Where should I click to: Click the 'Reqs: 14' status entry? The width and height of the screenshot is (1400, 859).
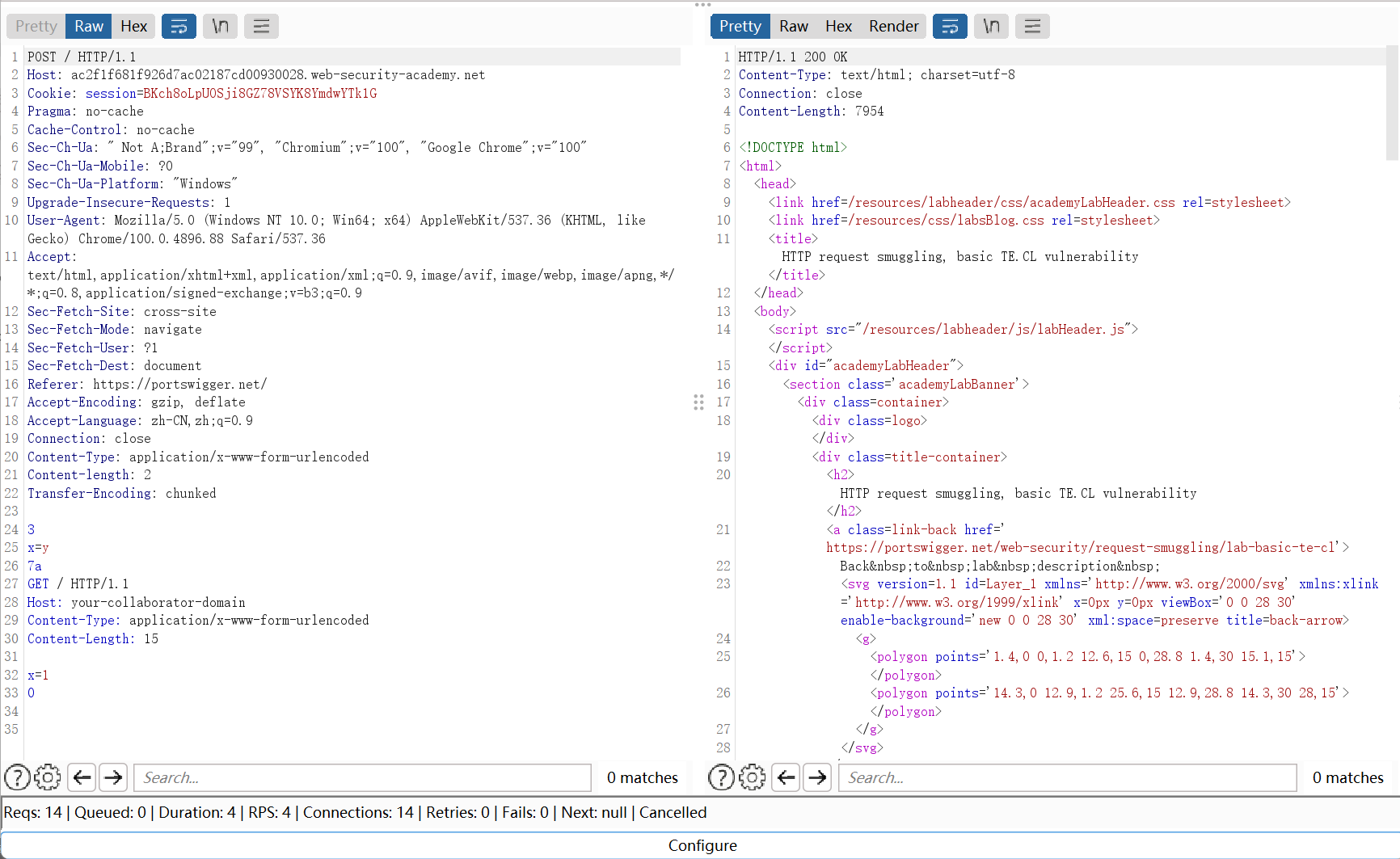(x=33, y=812)
